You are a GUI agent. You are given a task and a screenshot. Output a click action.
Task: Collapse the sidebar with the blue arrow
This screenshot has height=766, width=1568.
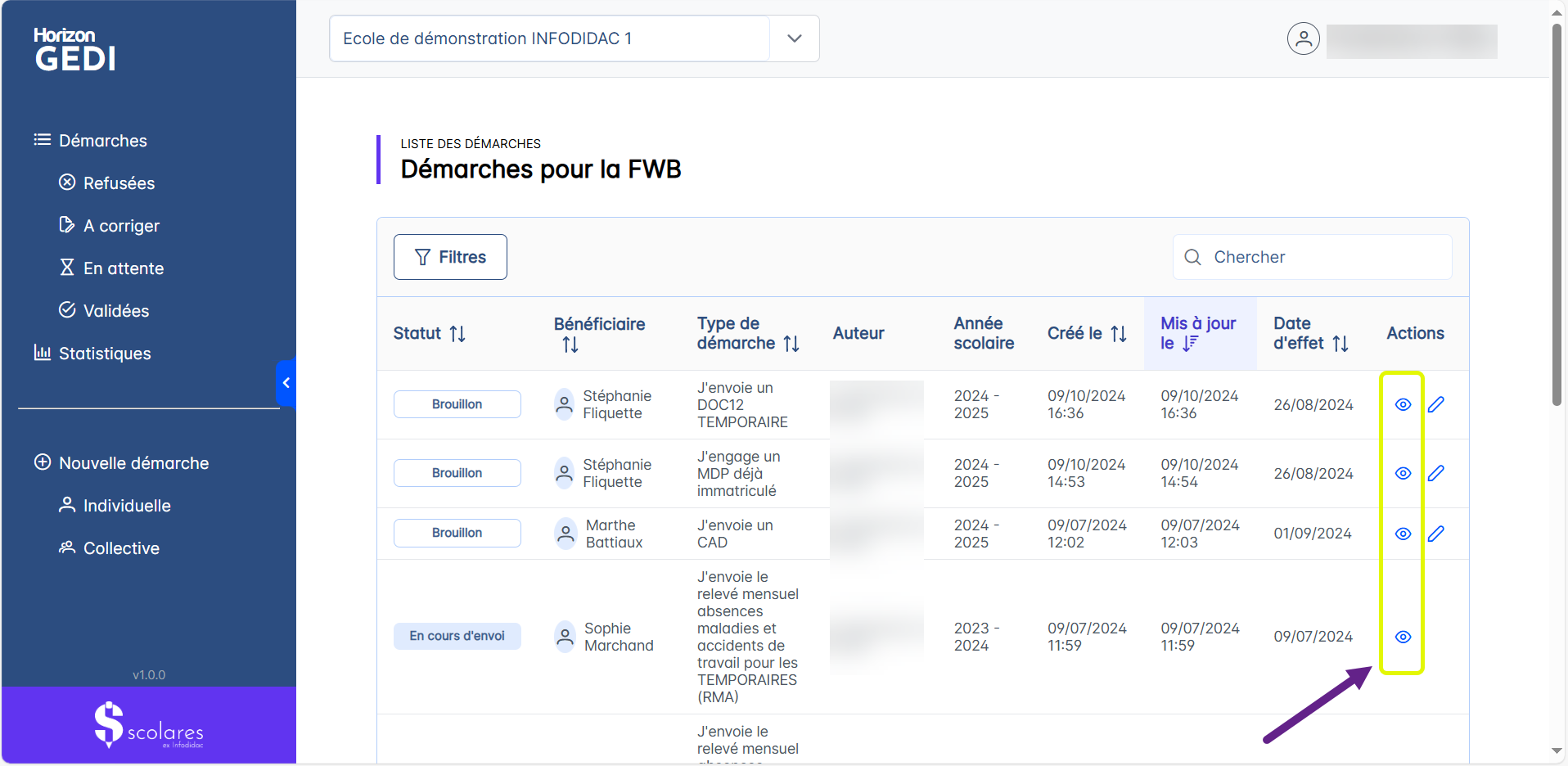(x=286, y=383)
